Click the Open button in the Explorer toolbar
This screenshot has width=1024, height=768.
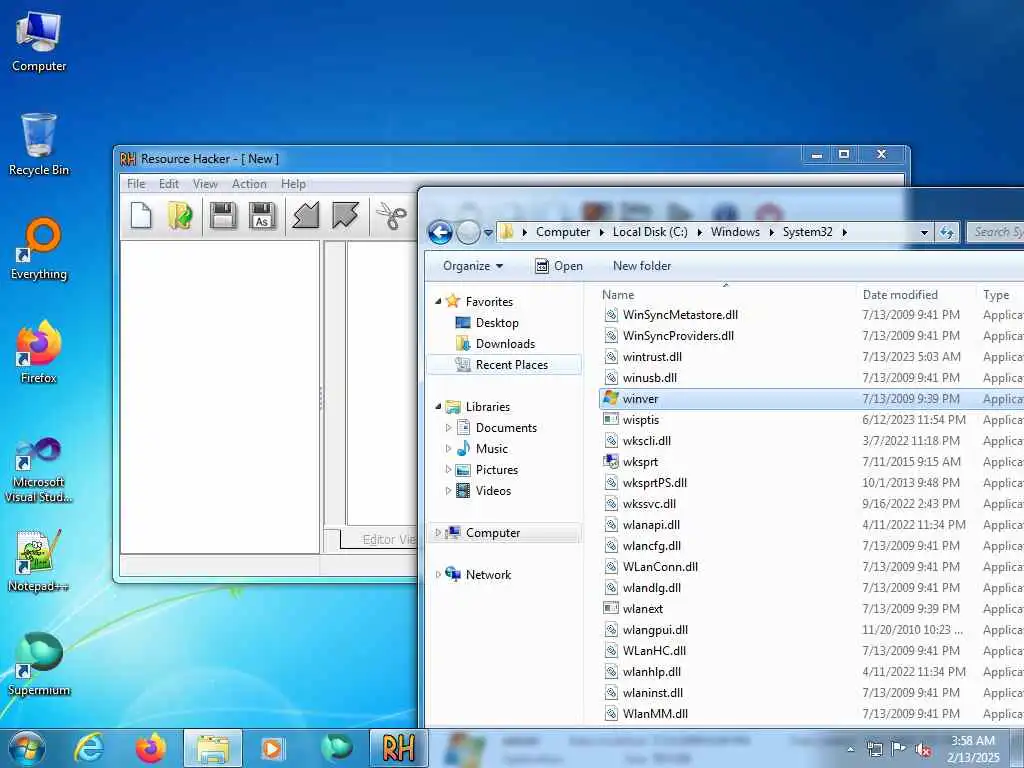[x=558, y=266]
